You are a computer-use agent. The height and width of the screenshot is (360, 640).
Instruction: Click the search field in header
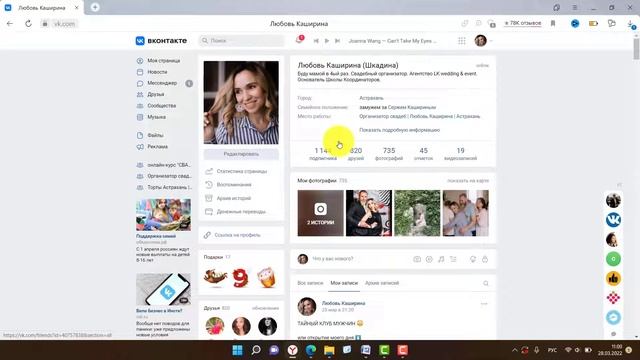click(x=242, y=41)
